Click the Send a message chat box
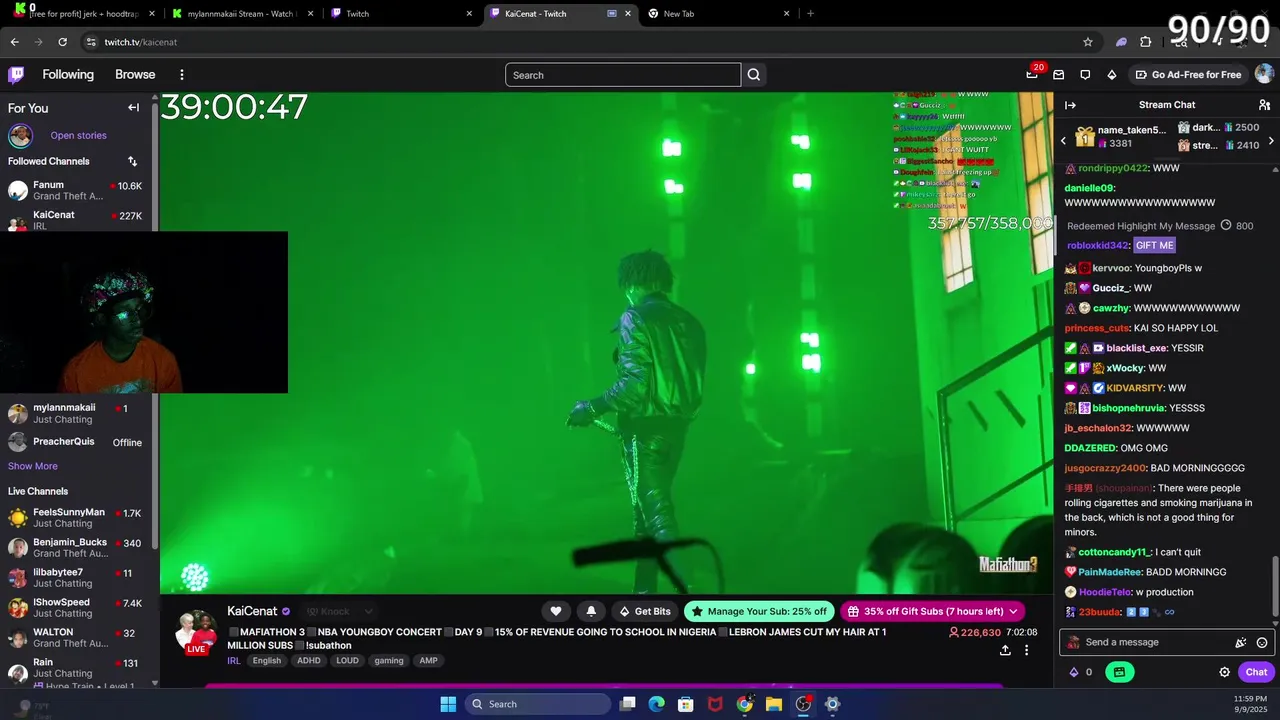This screenshot has height=720, width=1280. click(1166, 643)
